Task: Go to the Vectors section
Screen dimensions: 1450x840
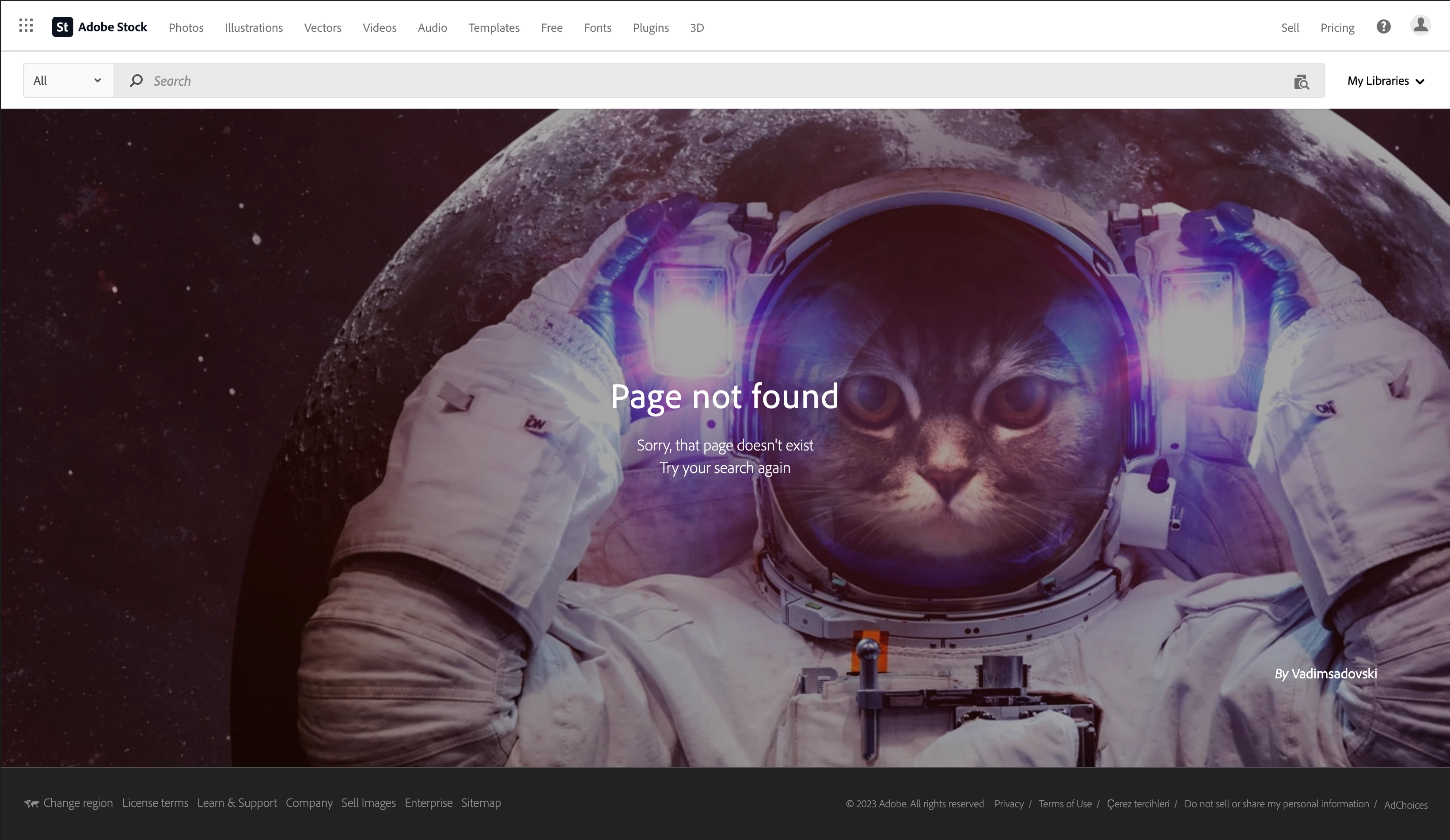Action: [322, 28]
